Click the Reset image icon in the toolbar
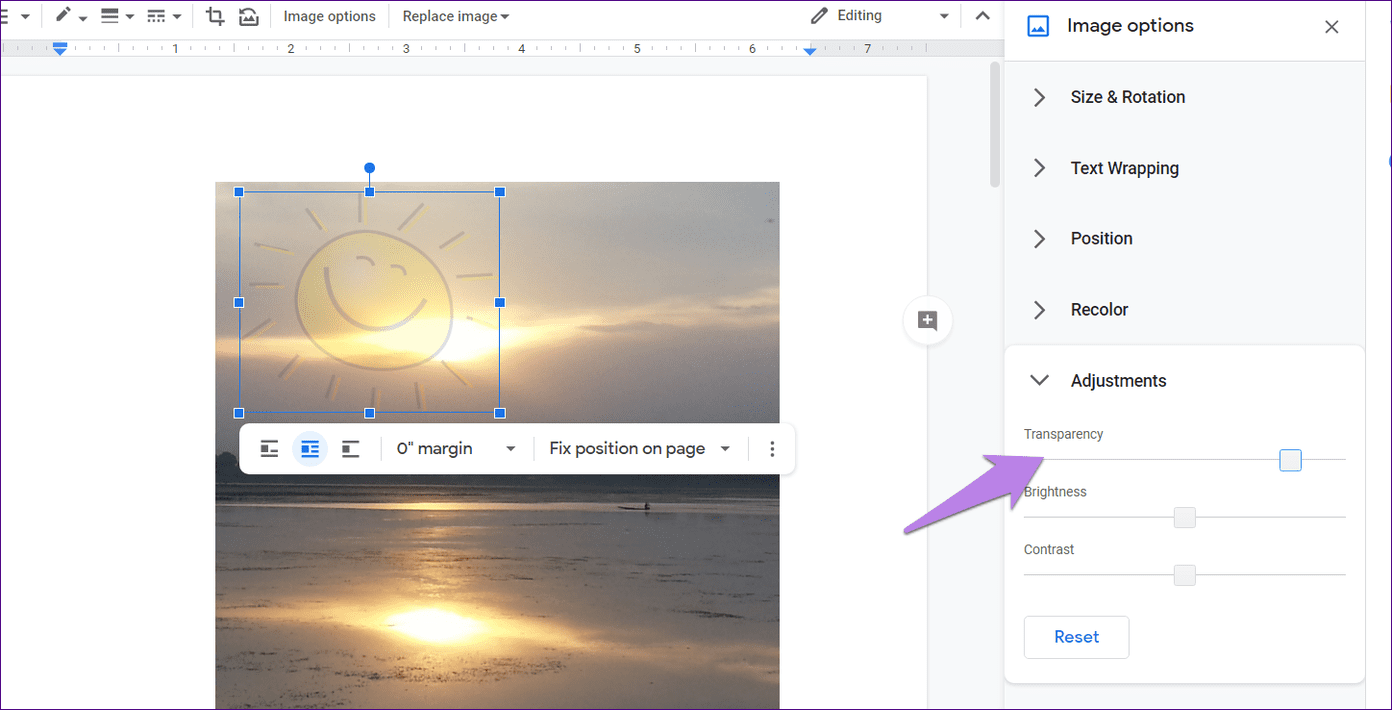The width and height of the screenshot is (1392, 710). click(248, 16)
